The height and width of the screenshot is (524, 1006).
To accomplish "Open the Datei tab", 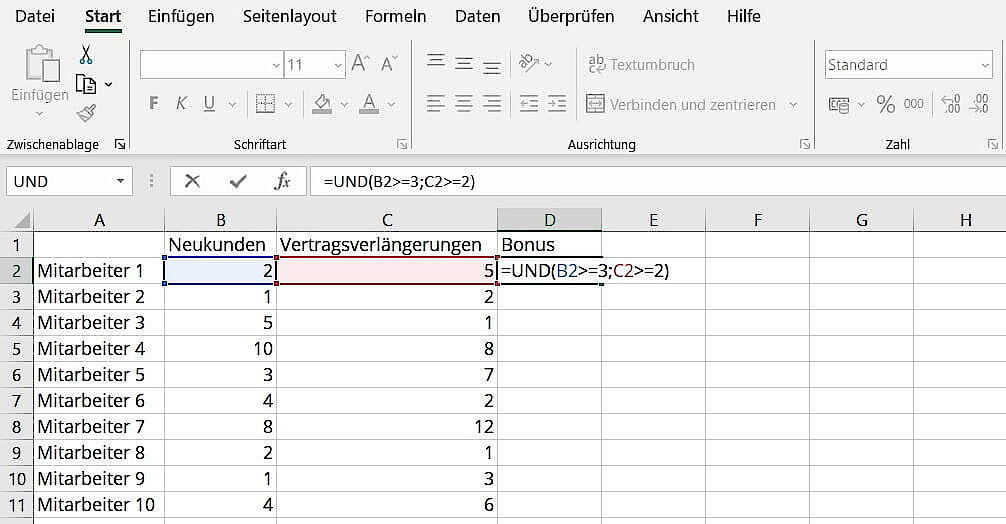I will (x=35, y=16).
